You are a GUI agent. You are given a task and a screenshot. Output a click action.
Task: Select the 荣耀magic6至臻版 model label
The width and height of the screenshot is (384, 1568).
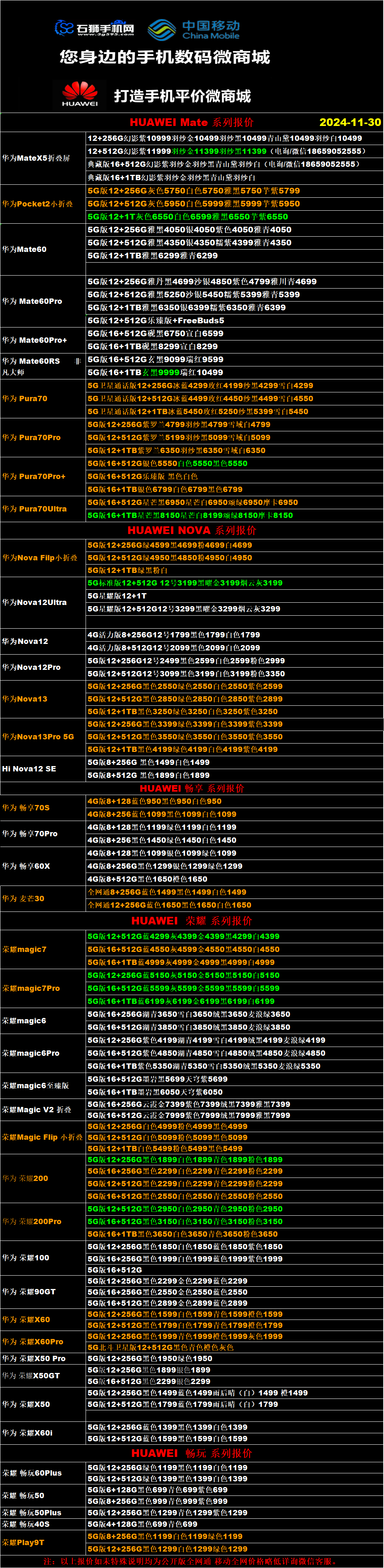click(36, 1086)
